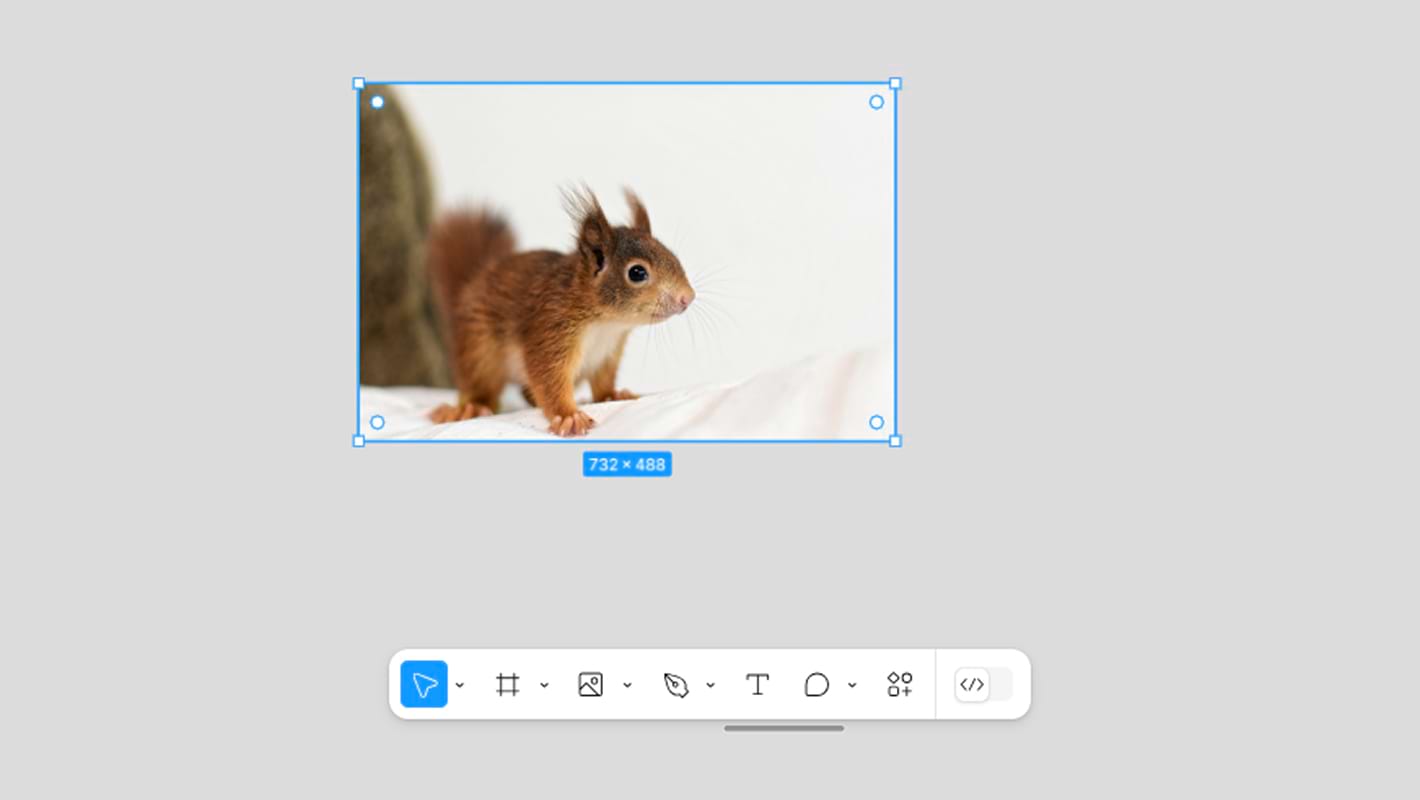1420x800 pixels.
Task: Click the bottom-right corner resize handle
Action: pyautogui.click(x=895, y=441)
